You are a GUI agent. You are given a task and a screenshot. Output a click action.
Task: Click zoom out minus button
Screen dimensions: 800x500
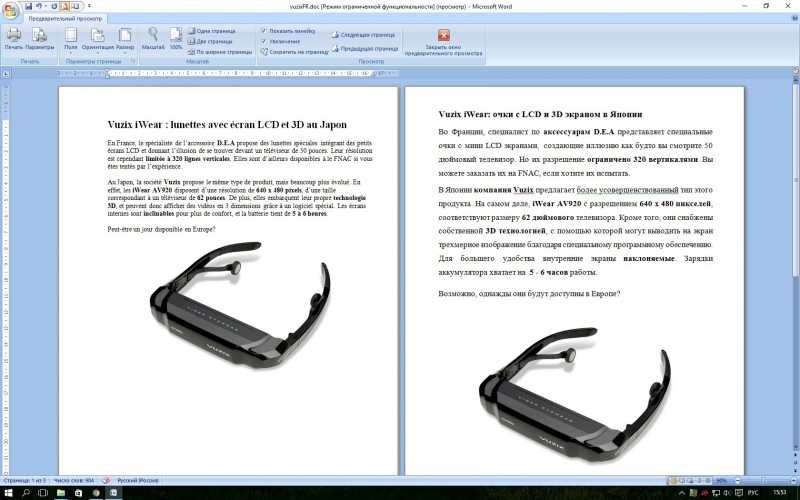point(738,481)
